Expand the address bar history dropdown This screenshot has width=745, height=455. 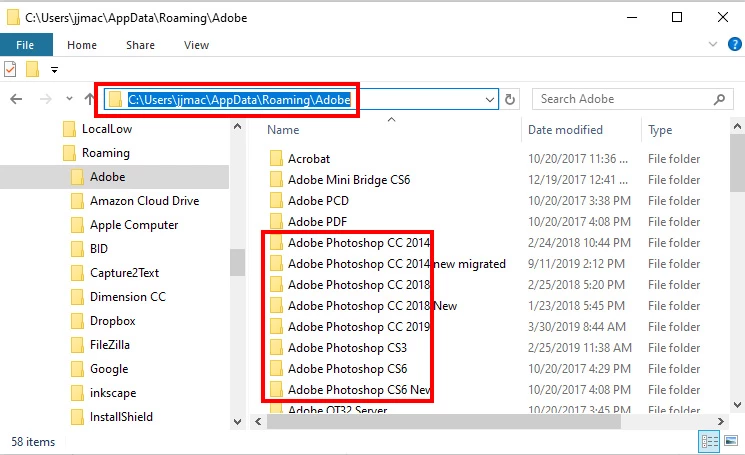pyautogui.click(x=490, y=100)
